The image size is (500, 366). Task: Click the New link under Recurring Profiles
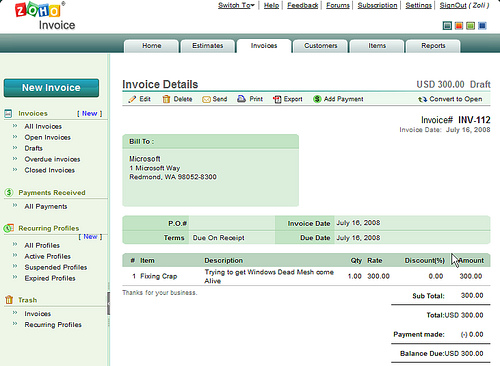coord(90,237)
